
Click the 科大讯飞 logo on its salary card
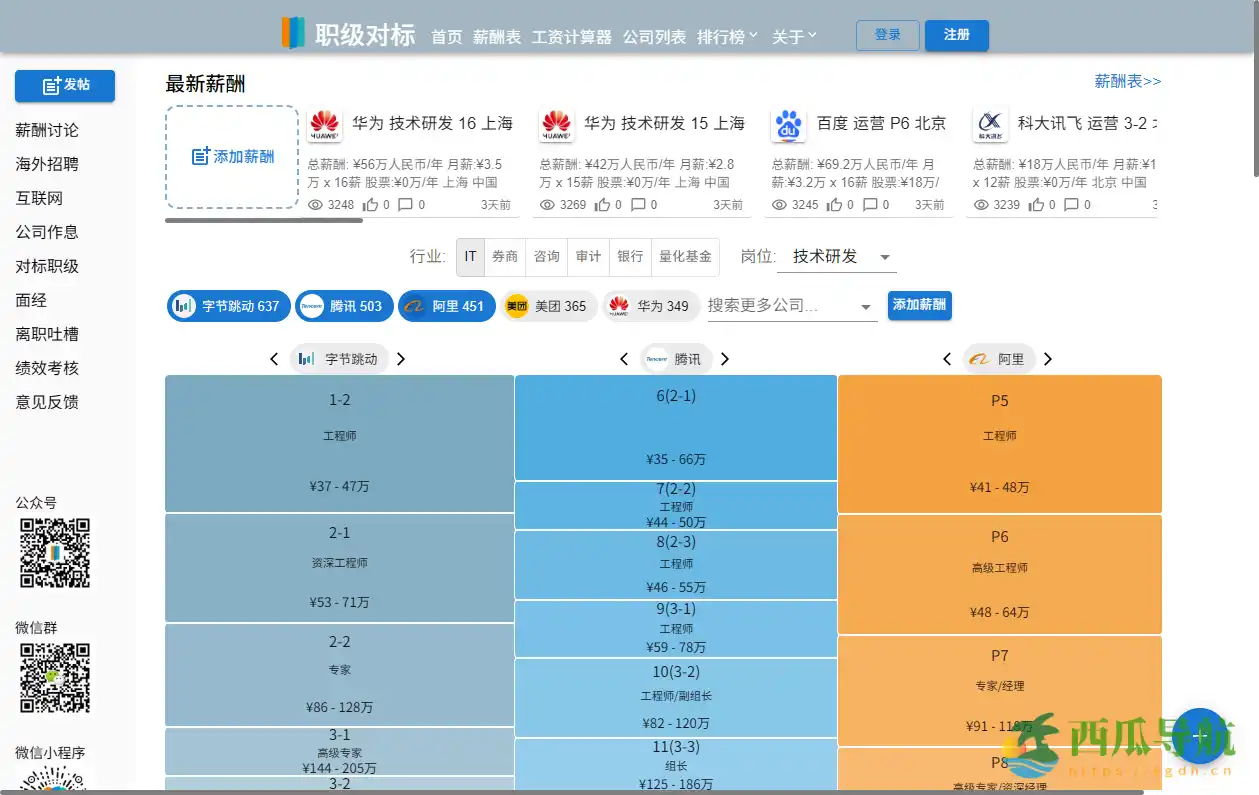pyautogui.click(x=990, y=124)
